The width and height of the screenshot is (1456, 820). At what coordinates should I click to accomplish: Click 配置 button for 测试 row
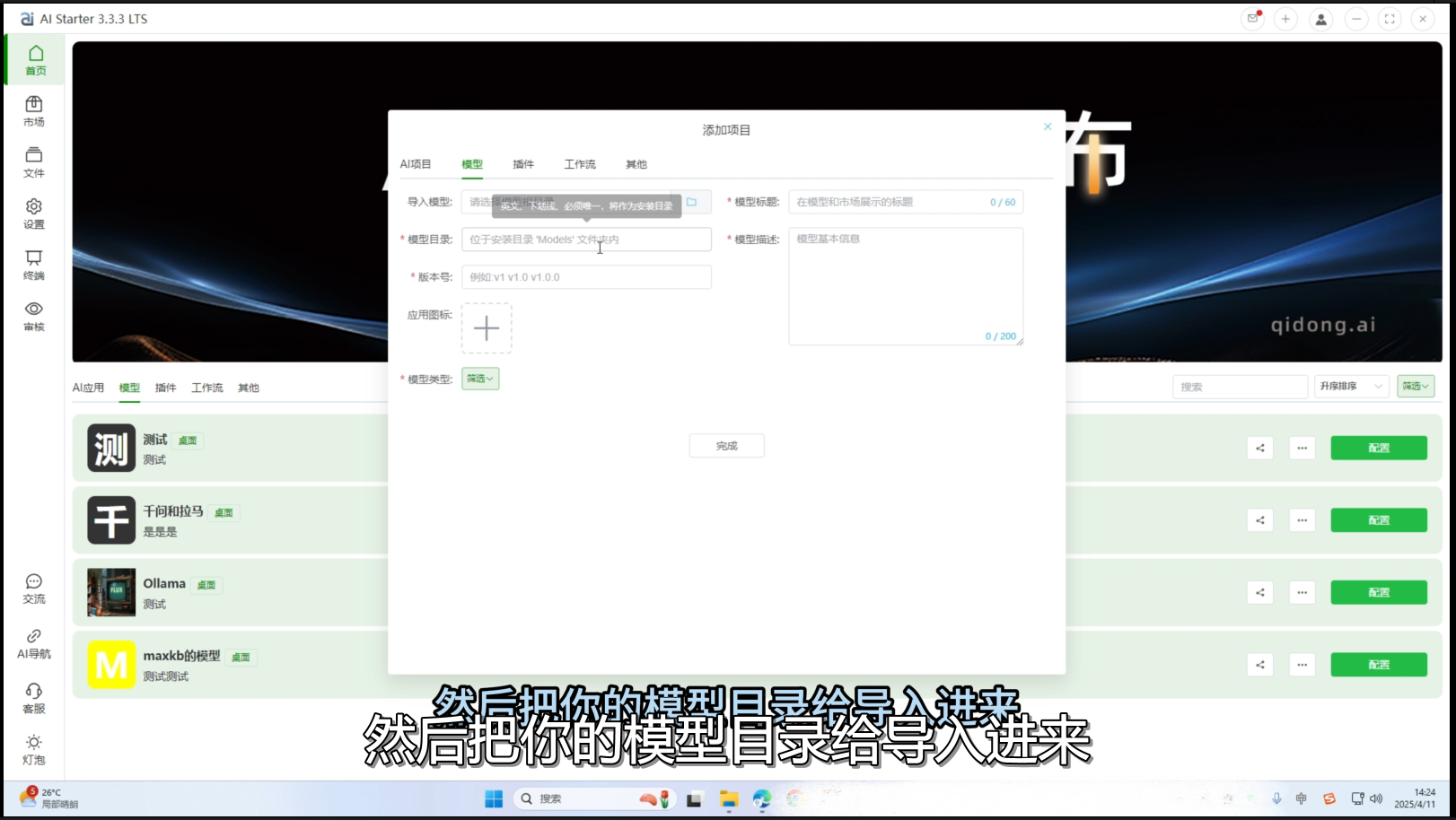[1379, 448]
